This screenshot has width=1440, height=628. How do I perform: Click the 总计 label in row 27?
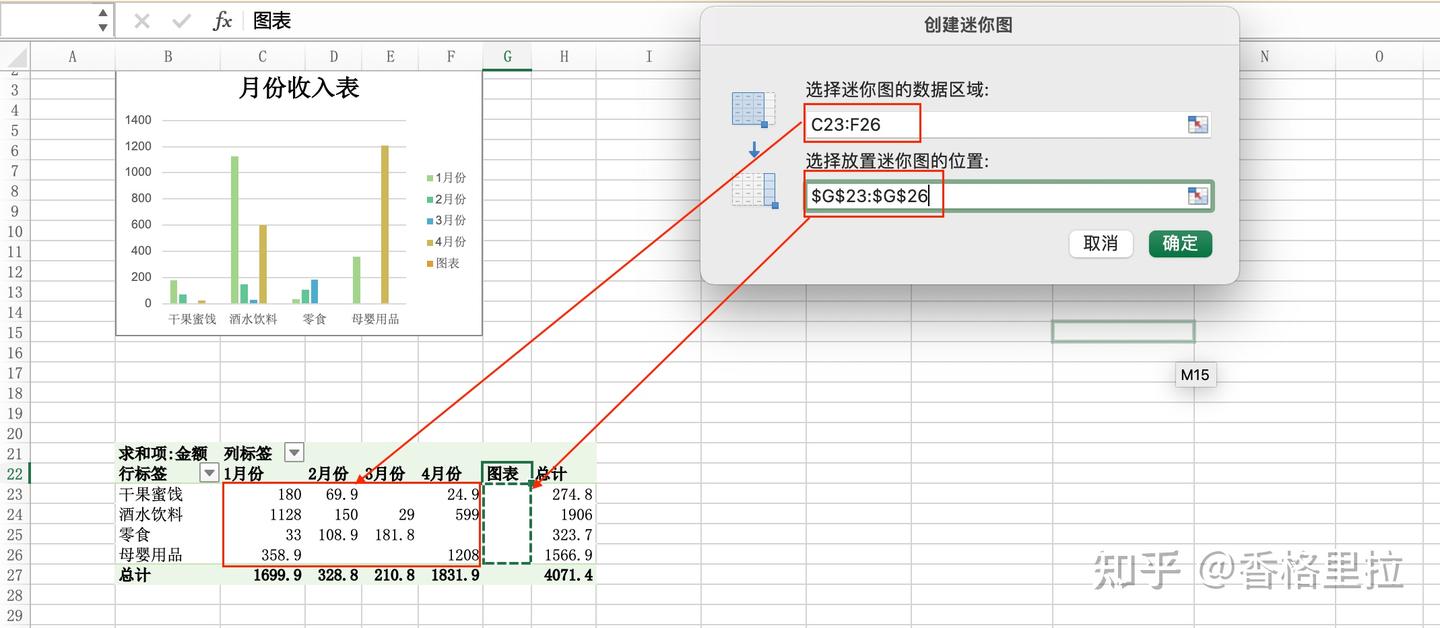[135, 575]
